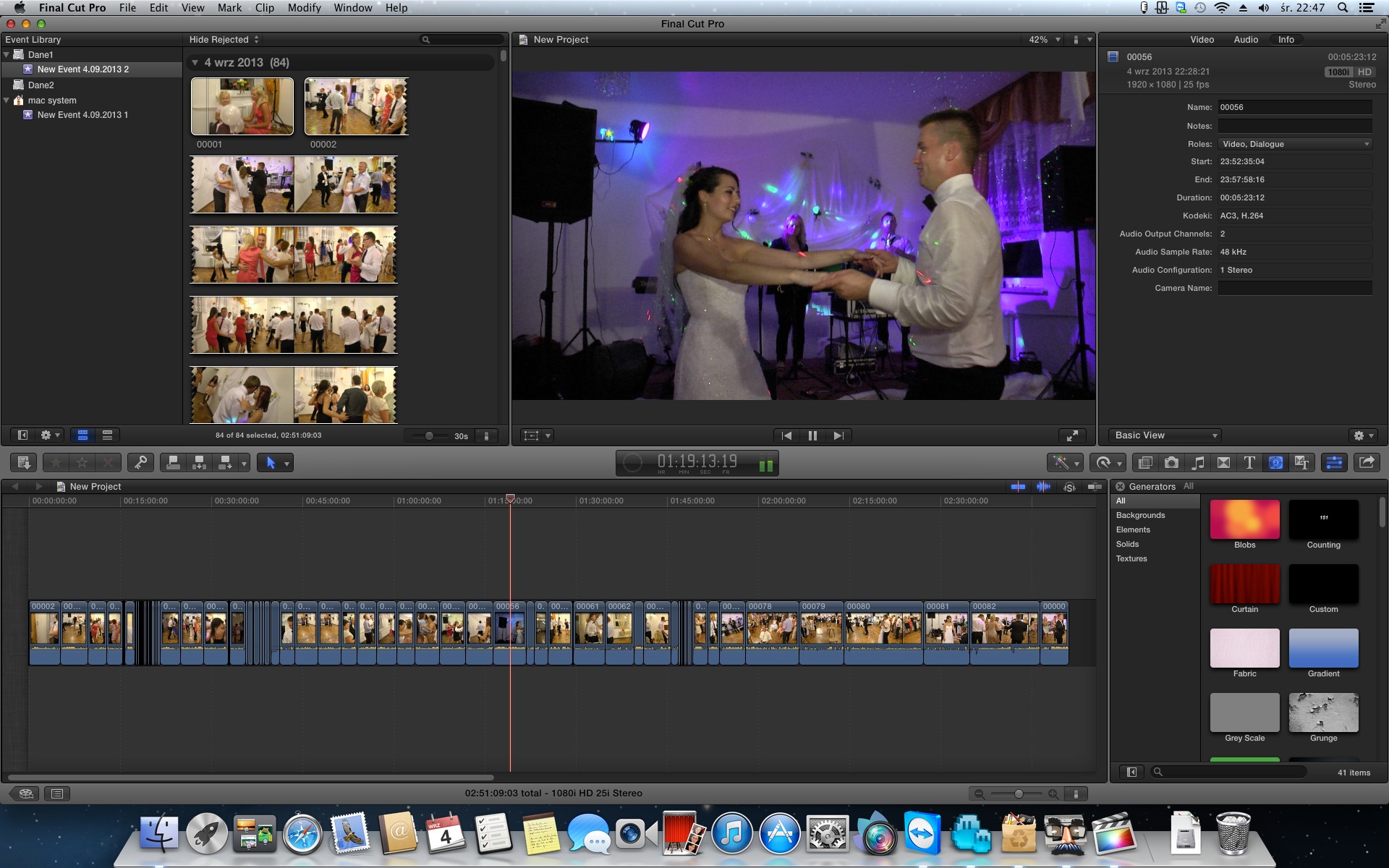Open the Music and Sound browser
This screenshot has height=868, width=1389.
click(x=1197, y=463)
